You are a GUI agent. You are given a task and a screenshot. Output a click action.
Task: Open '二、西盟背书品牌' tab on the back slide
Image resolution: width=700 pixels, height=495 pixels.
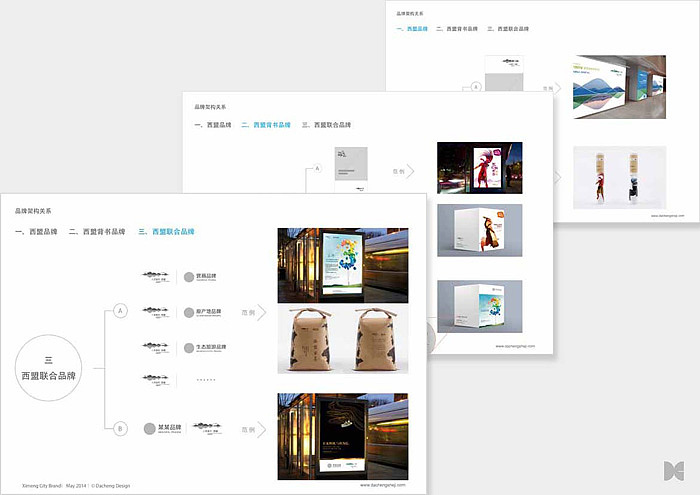tap(457, 29)
